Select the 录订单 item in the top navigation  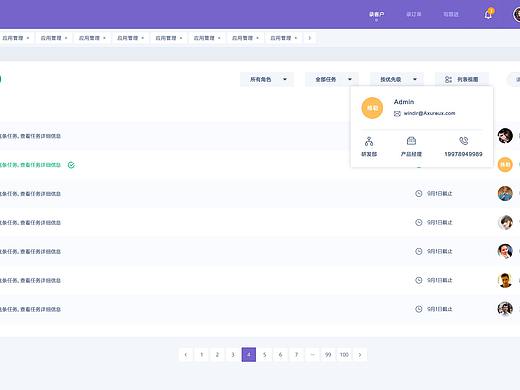tap(414, 14)
